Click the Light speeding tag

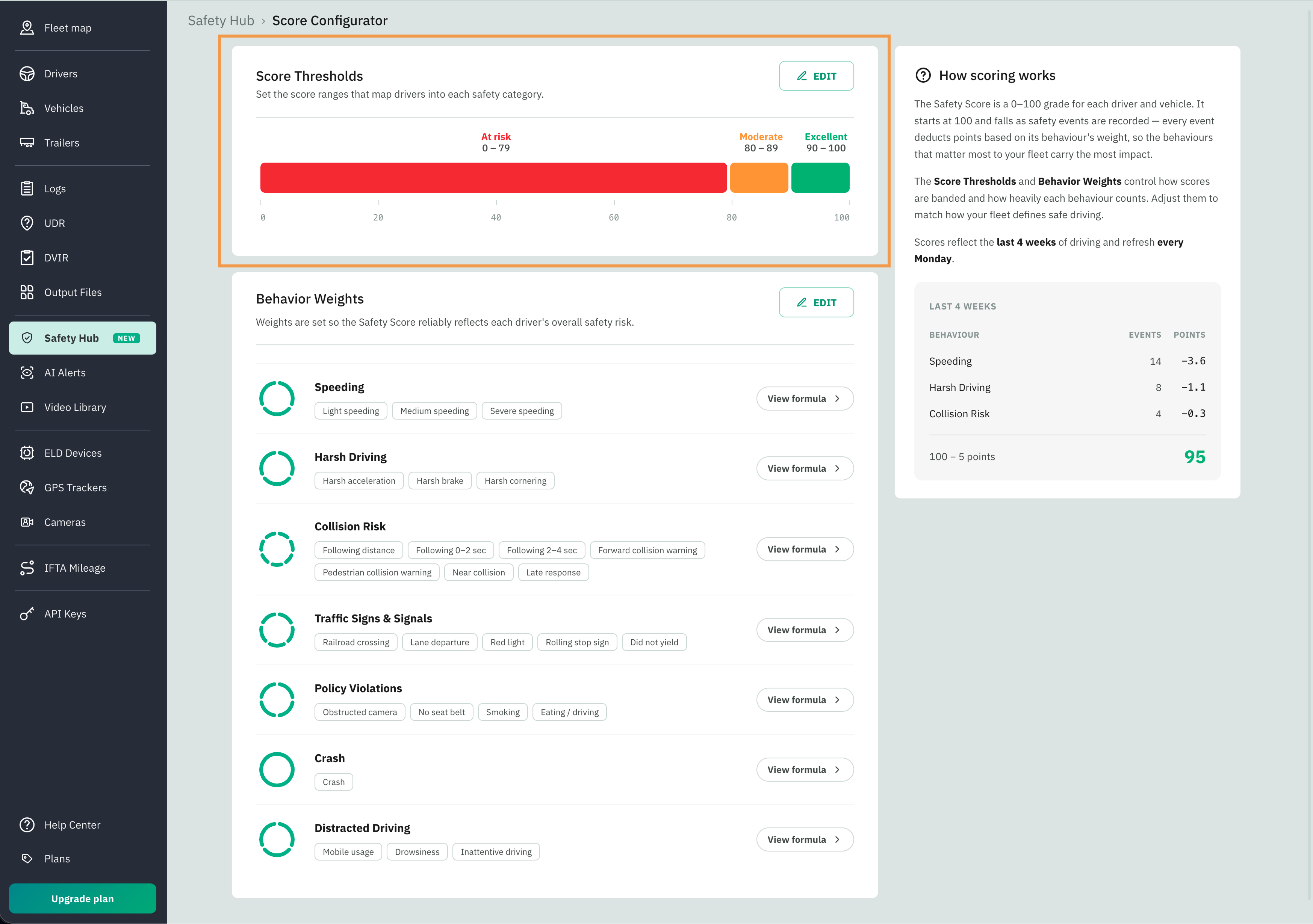[351, 411]
